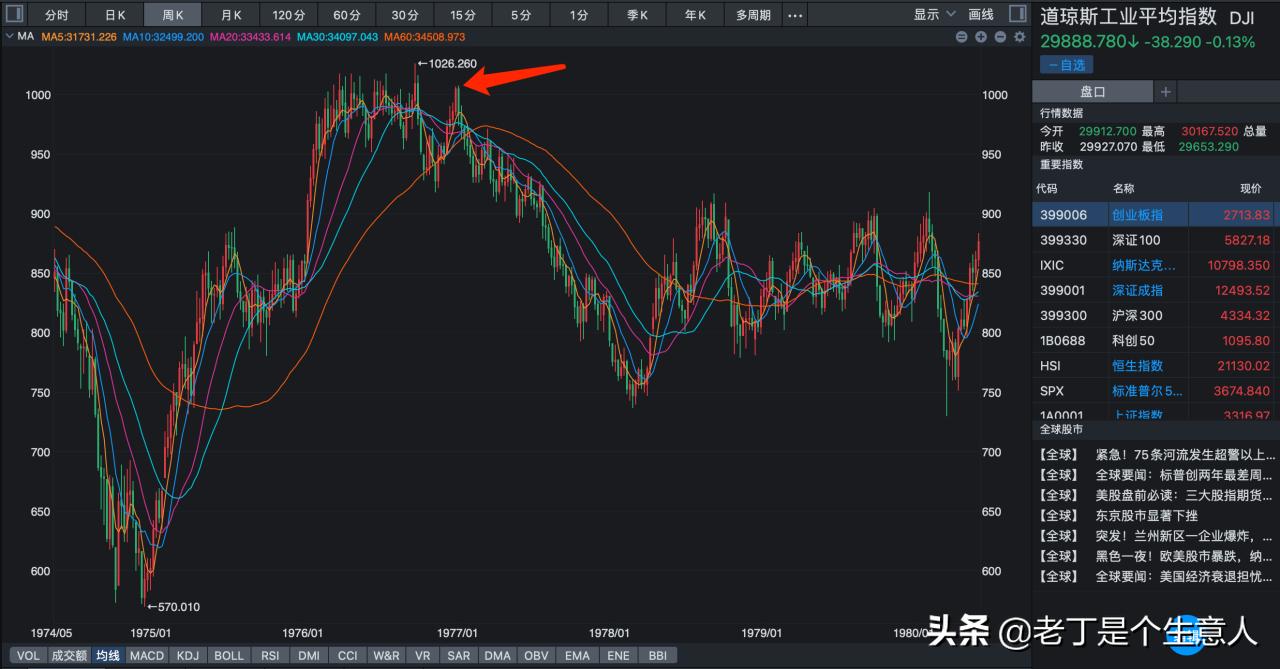
Task: Expand the 显示 display dropdown
Action: [932, 15]
